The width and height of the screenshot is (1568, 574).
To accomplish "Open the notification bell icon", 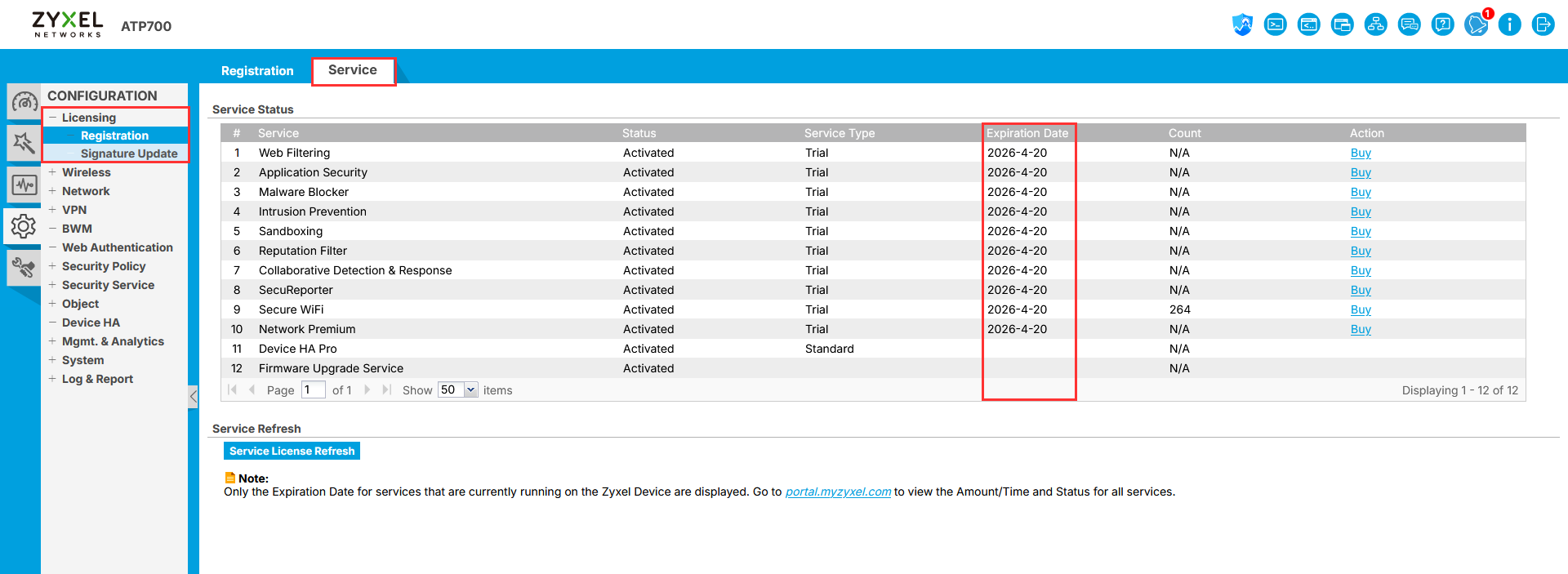I will tap(1477, 24).
